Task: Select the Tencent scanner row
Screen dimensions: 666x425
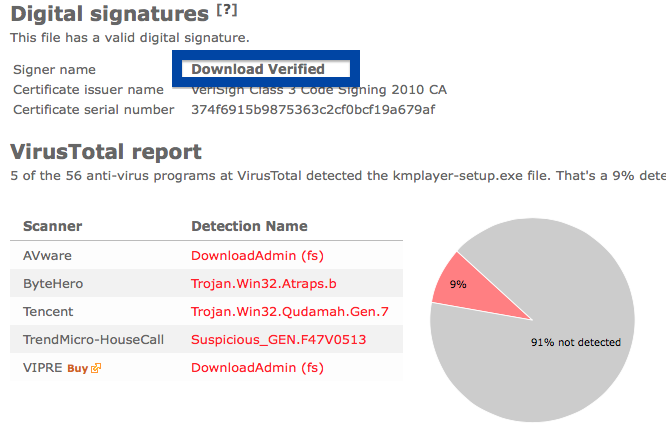Action: coord(206,312)
